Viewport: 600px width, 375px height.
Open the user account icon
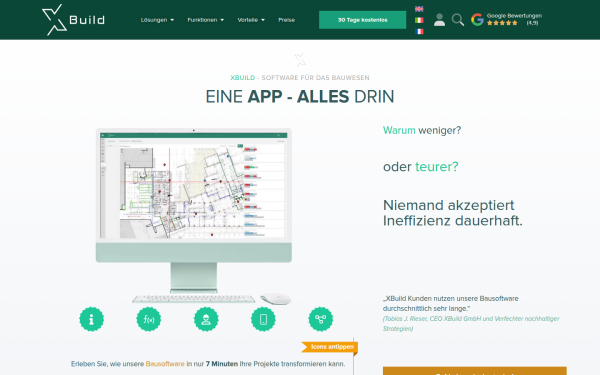tap(439, 20)
